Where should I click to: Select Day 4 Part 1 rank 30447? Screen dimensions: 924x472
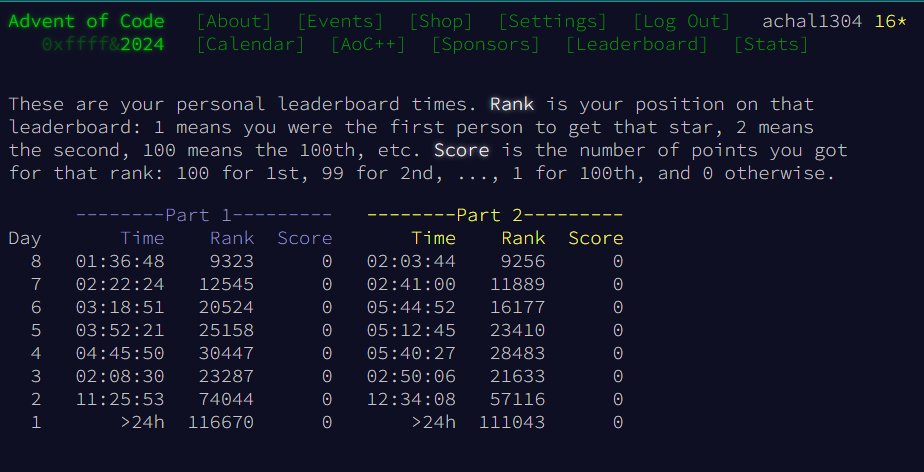[x=226, y=353]
